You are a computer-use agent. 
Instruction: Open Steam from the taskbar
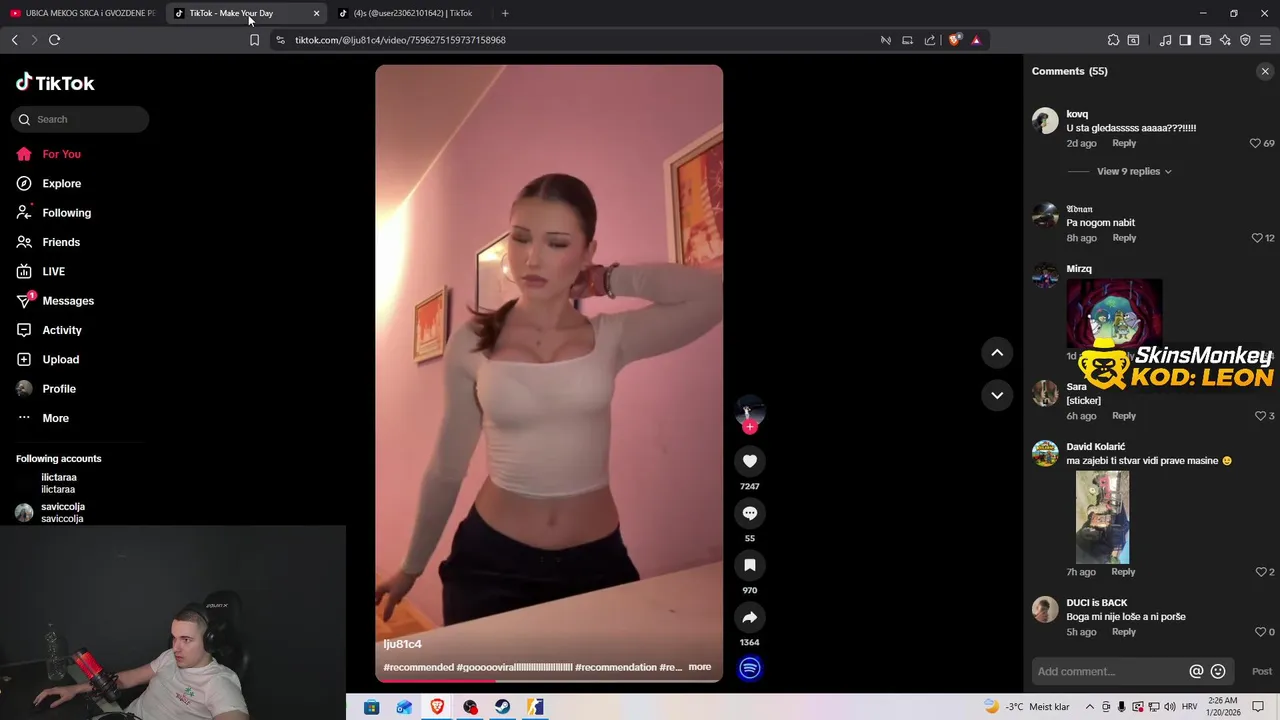(503, 707)
